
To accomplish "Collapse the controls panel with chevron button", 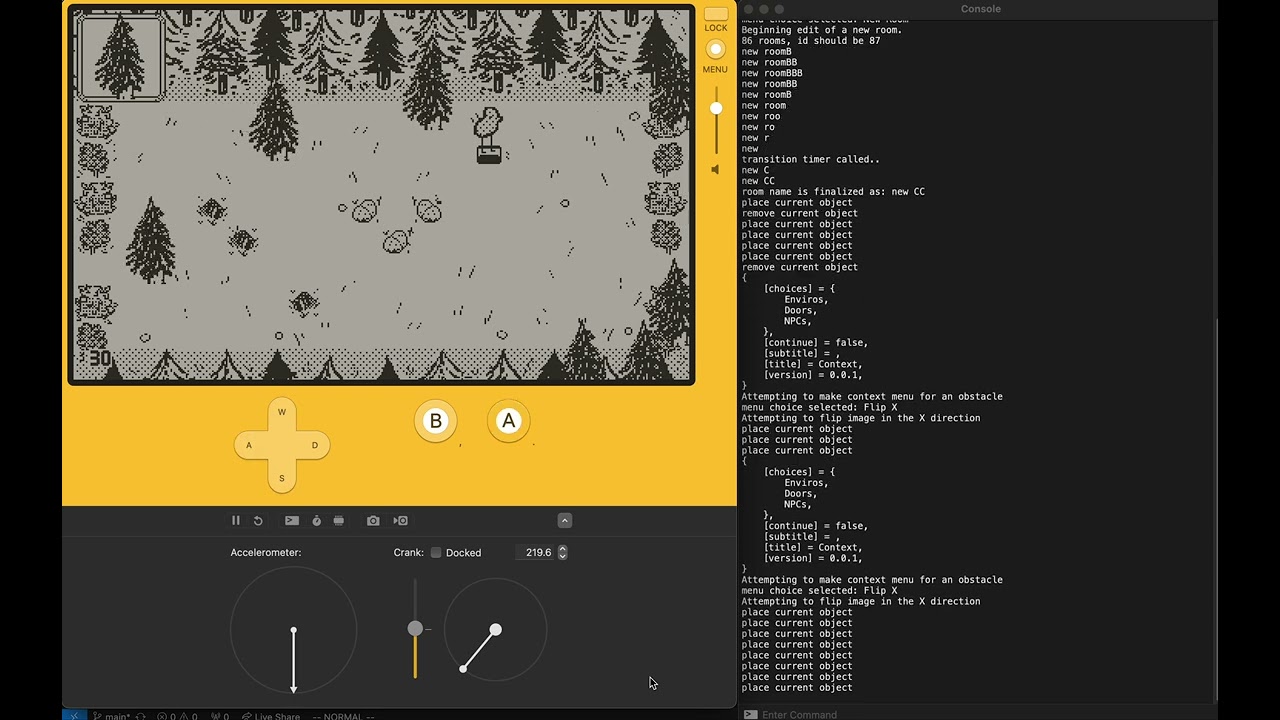I will pyautogui.click(x=565, y=521).
